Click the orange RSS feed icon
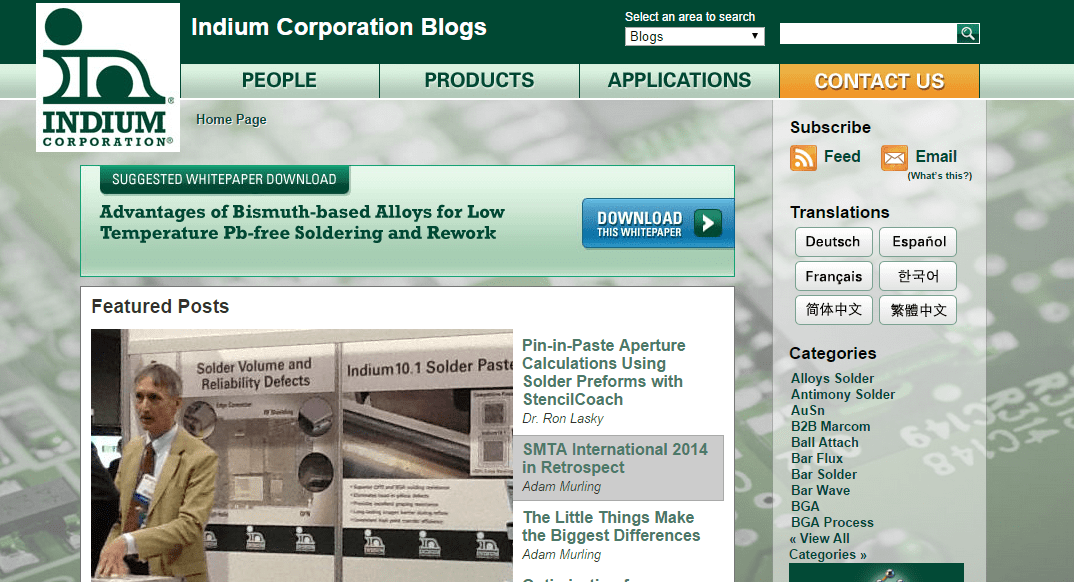The image size is (1074, 582). tap(803, 158)
